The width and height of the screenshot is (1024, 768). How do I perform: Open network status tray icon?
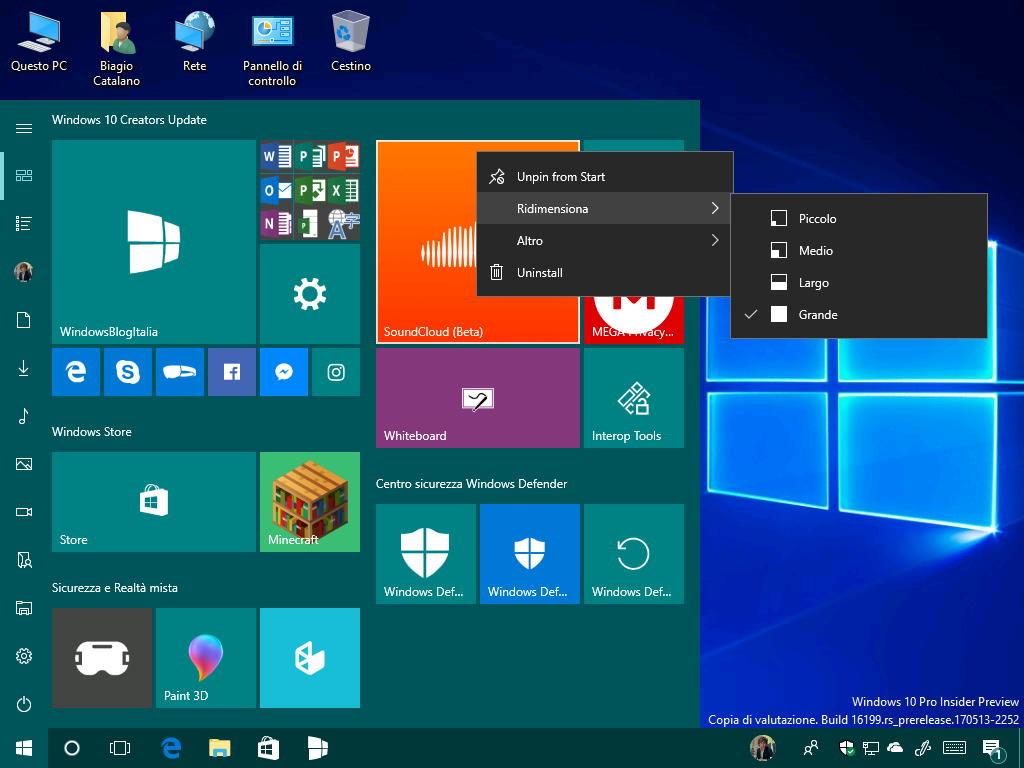point(871,748)
